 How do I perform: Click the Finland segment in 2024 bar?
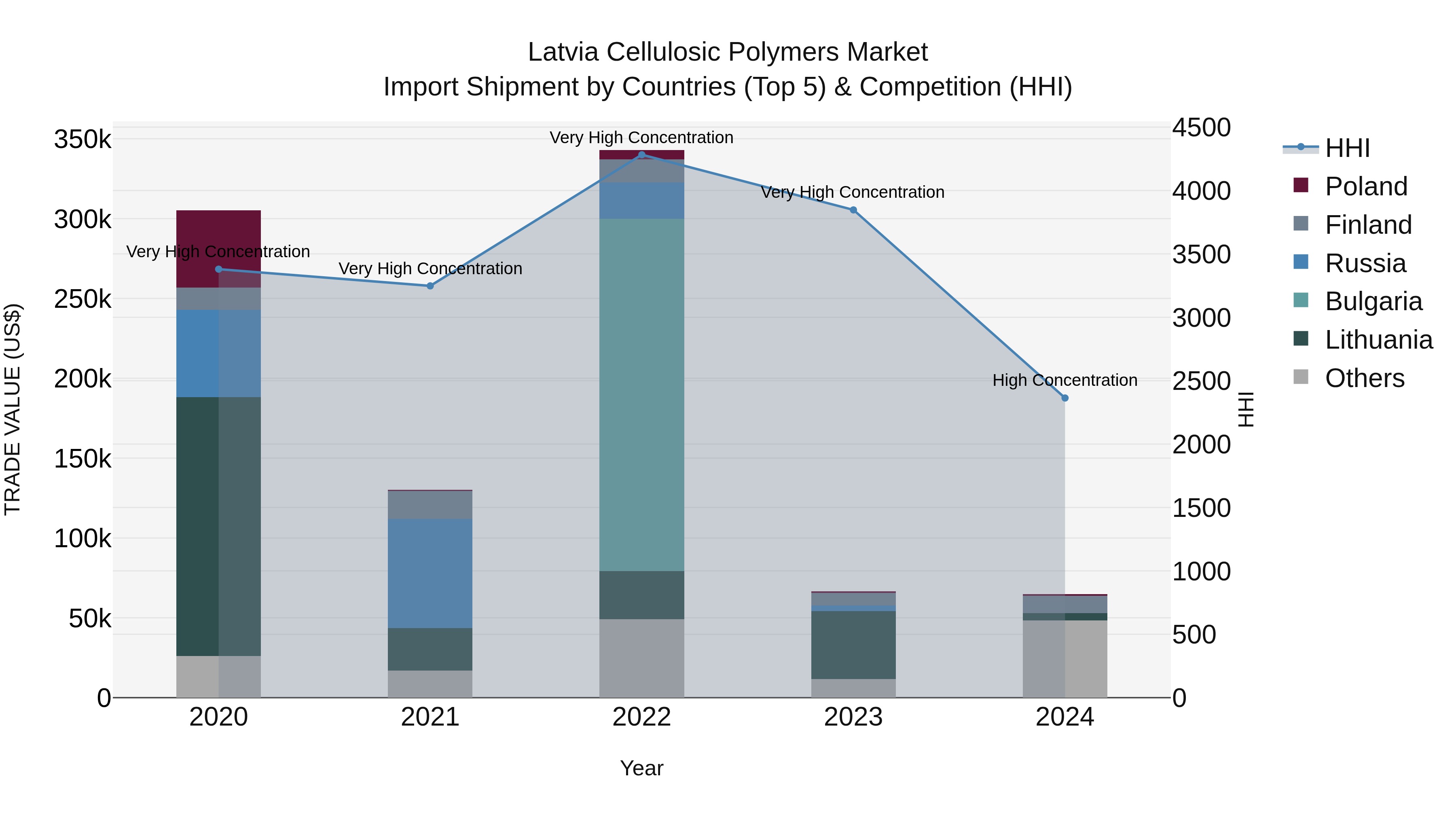(1065, 605)
